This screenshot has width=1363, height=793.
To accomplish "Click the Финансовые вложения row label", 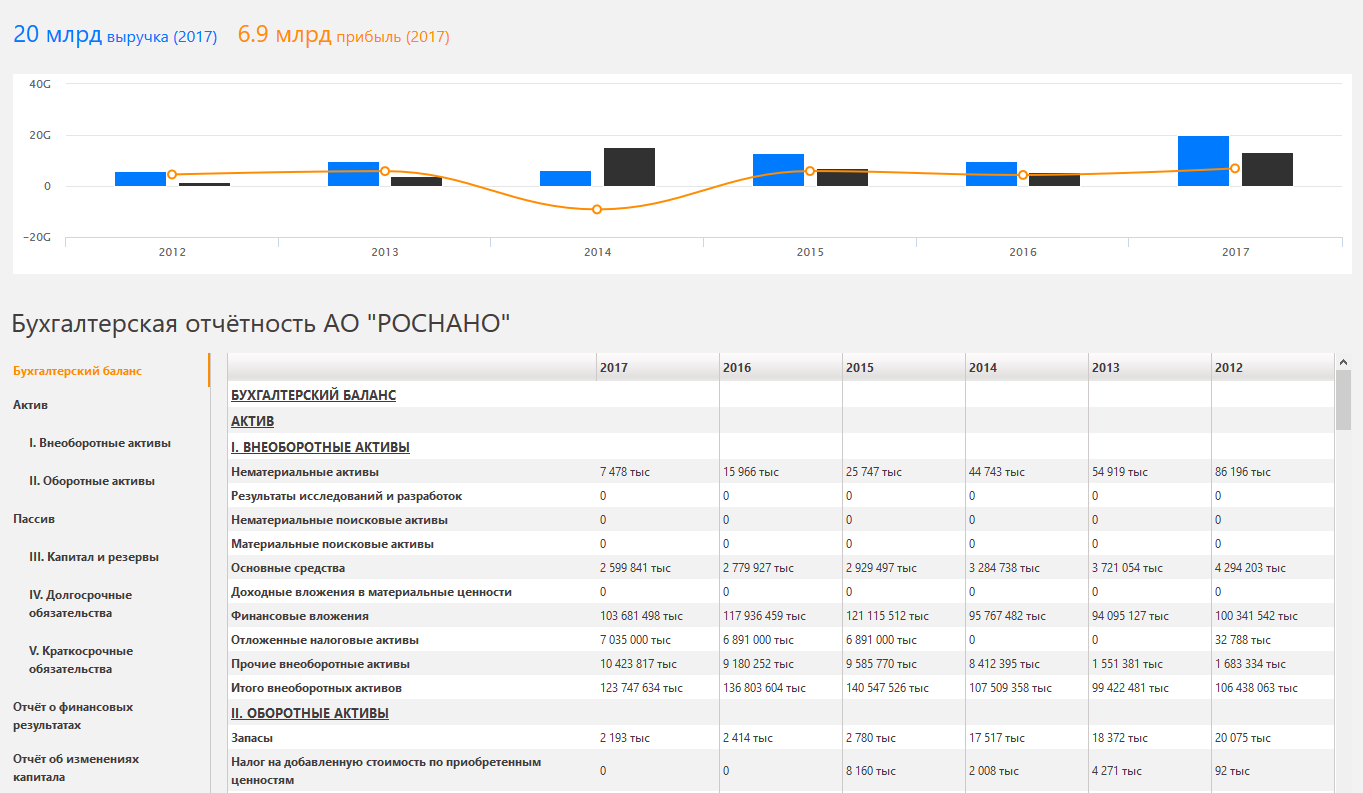I will (300, 616).
